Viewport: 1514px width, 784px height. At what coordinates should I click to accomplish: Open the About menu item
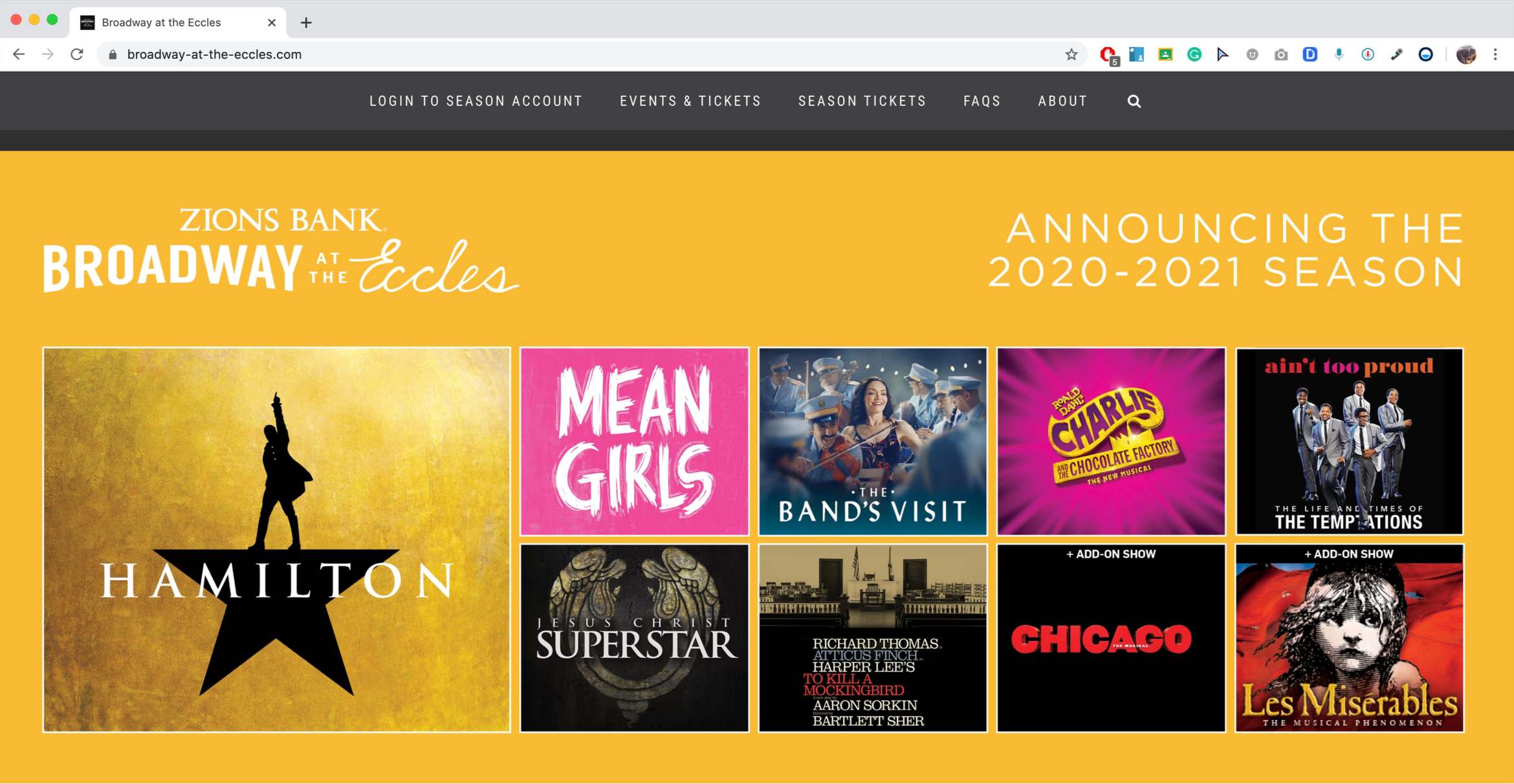click(1063, 101)
